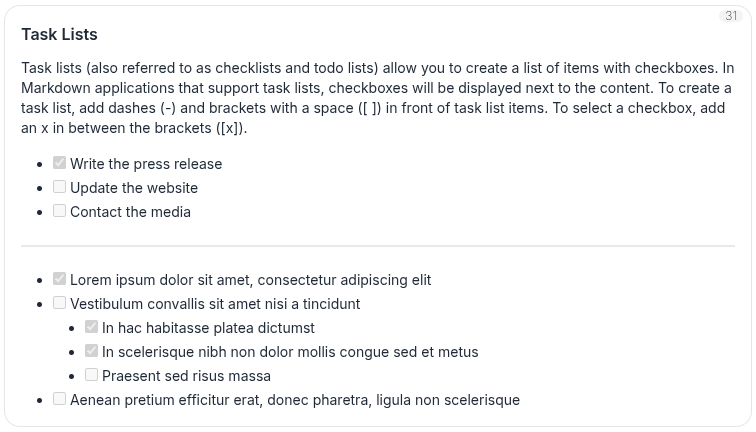Screen dimensions: 756x432
Task: Click the "In hac habitasse platea dictumst" text
Action: (208, 328)
